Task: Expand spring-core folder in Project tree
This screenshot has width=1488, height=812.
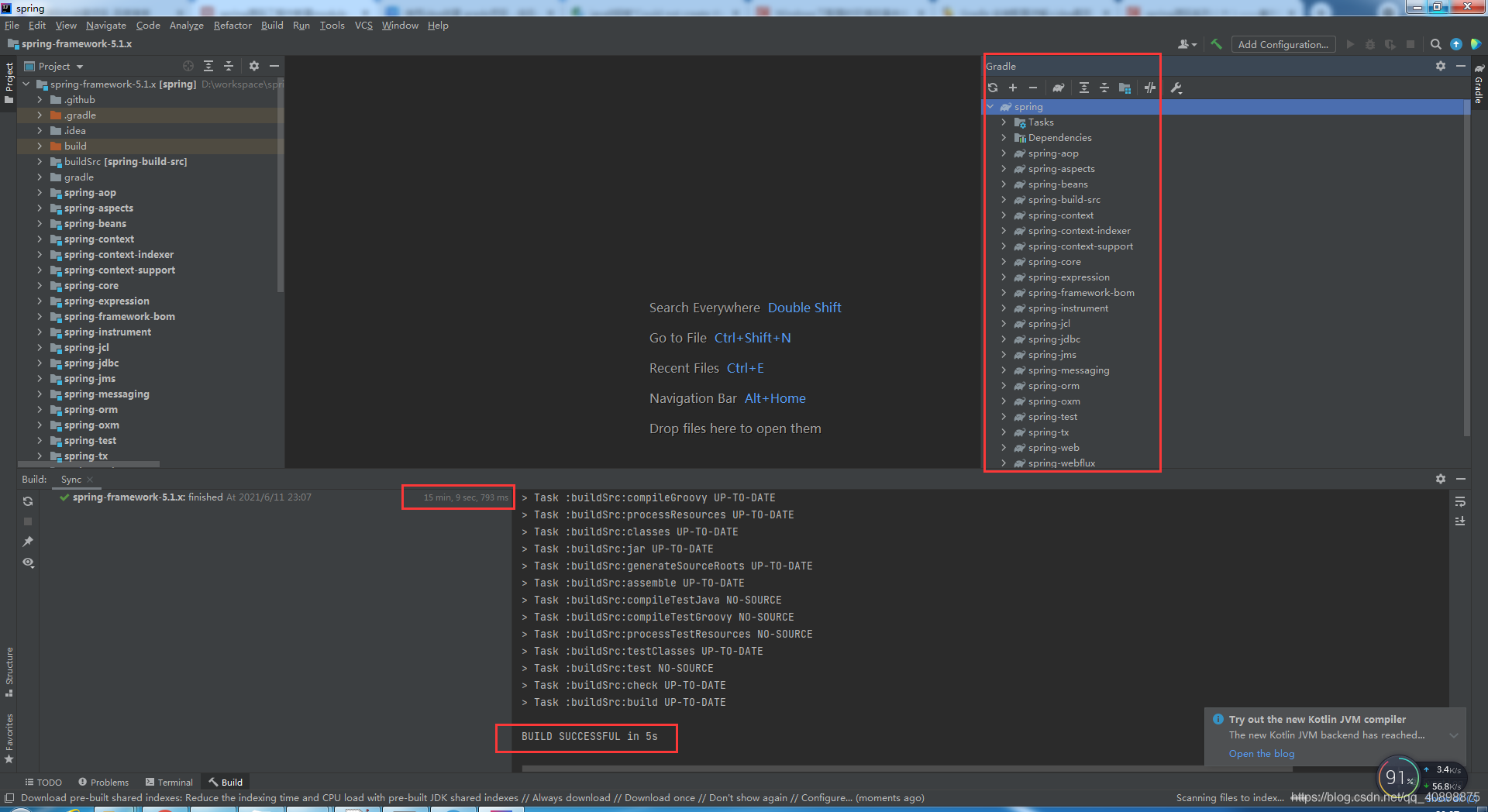Action: tap(40, 285)
